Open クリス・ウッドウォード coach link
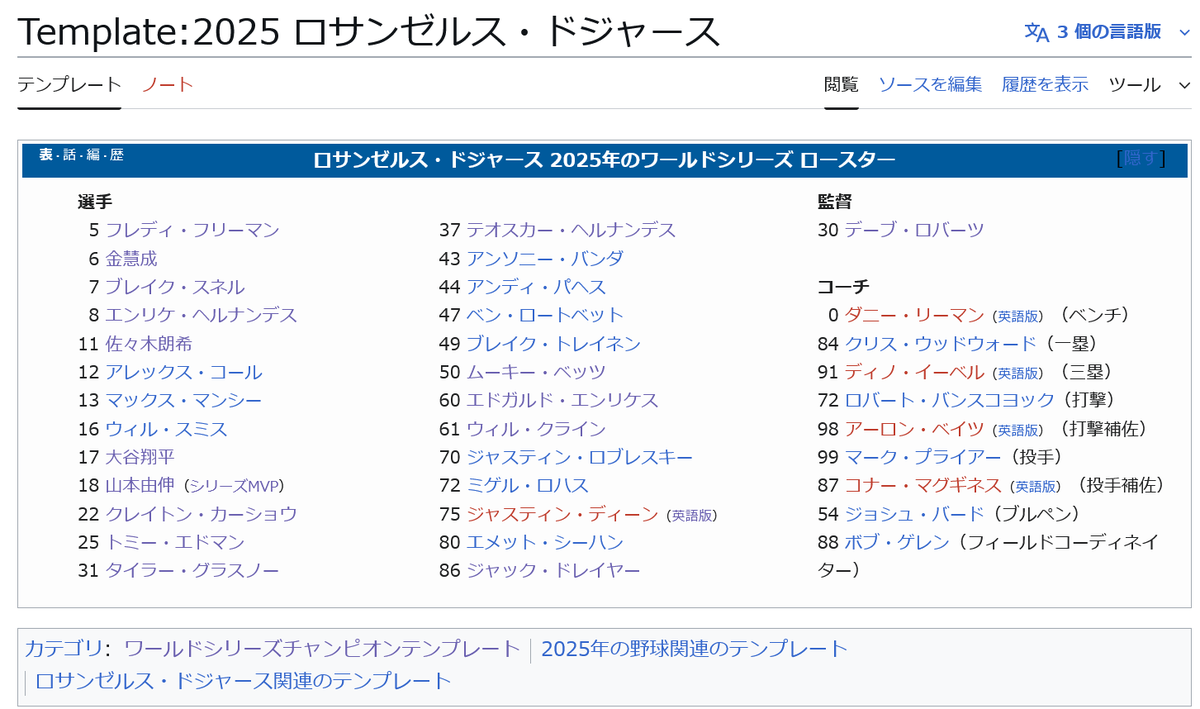Screen dimensions: 1200x709 click(x=940, y=343)
